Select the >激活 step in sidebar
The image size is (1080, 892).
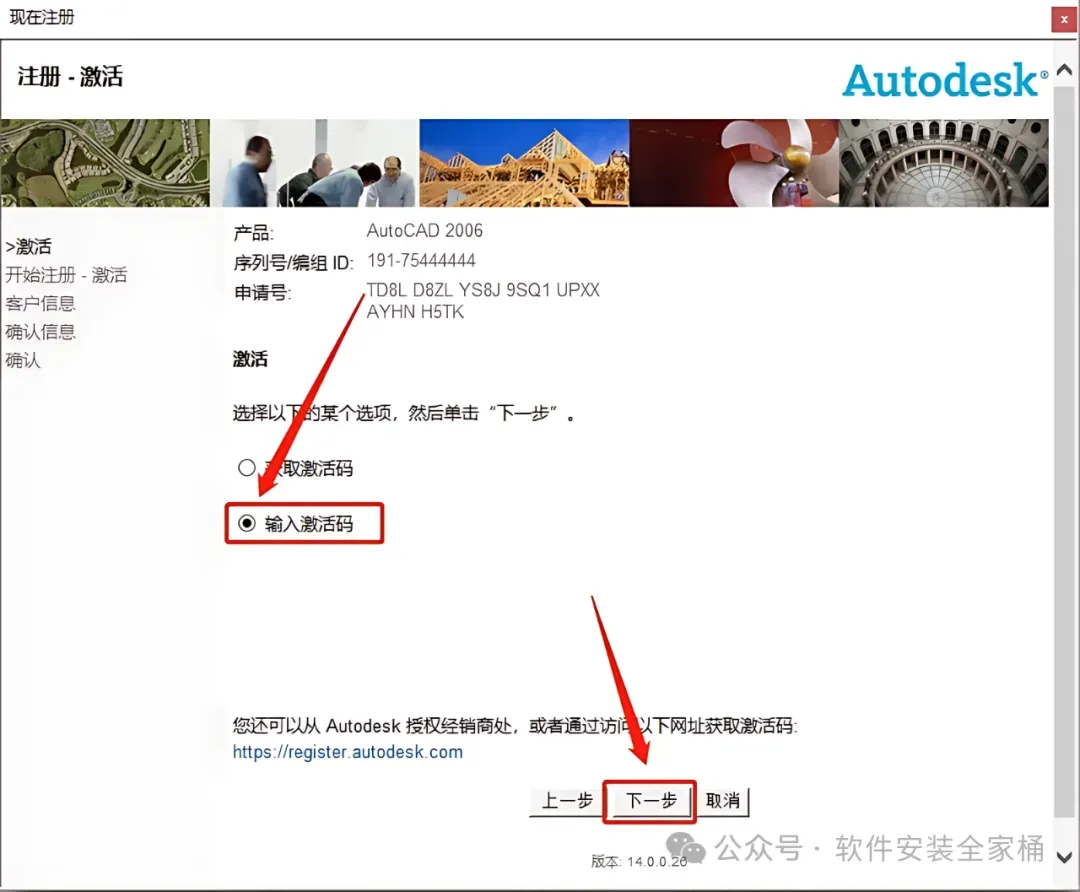pyautogui.click(x=28, y=247)
